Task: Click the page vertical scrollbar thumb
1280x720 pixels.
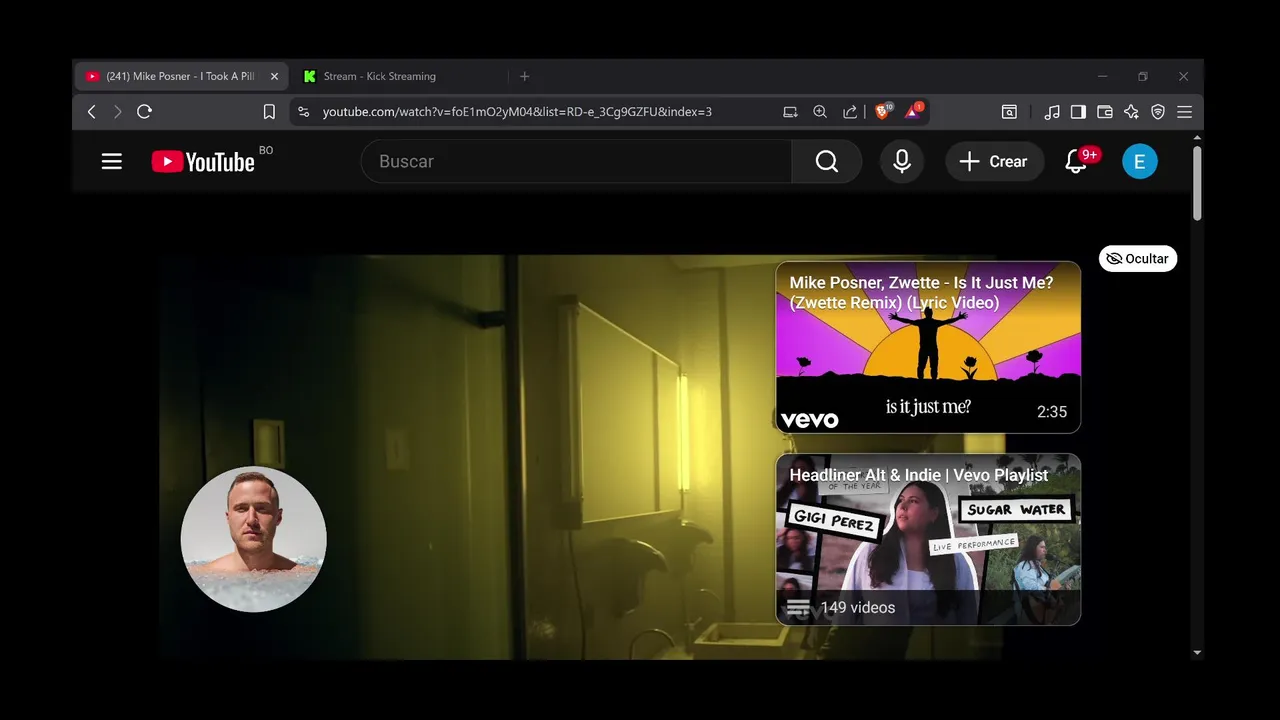Action: pyautogui.click(x=1197, y=184)
